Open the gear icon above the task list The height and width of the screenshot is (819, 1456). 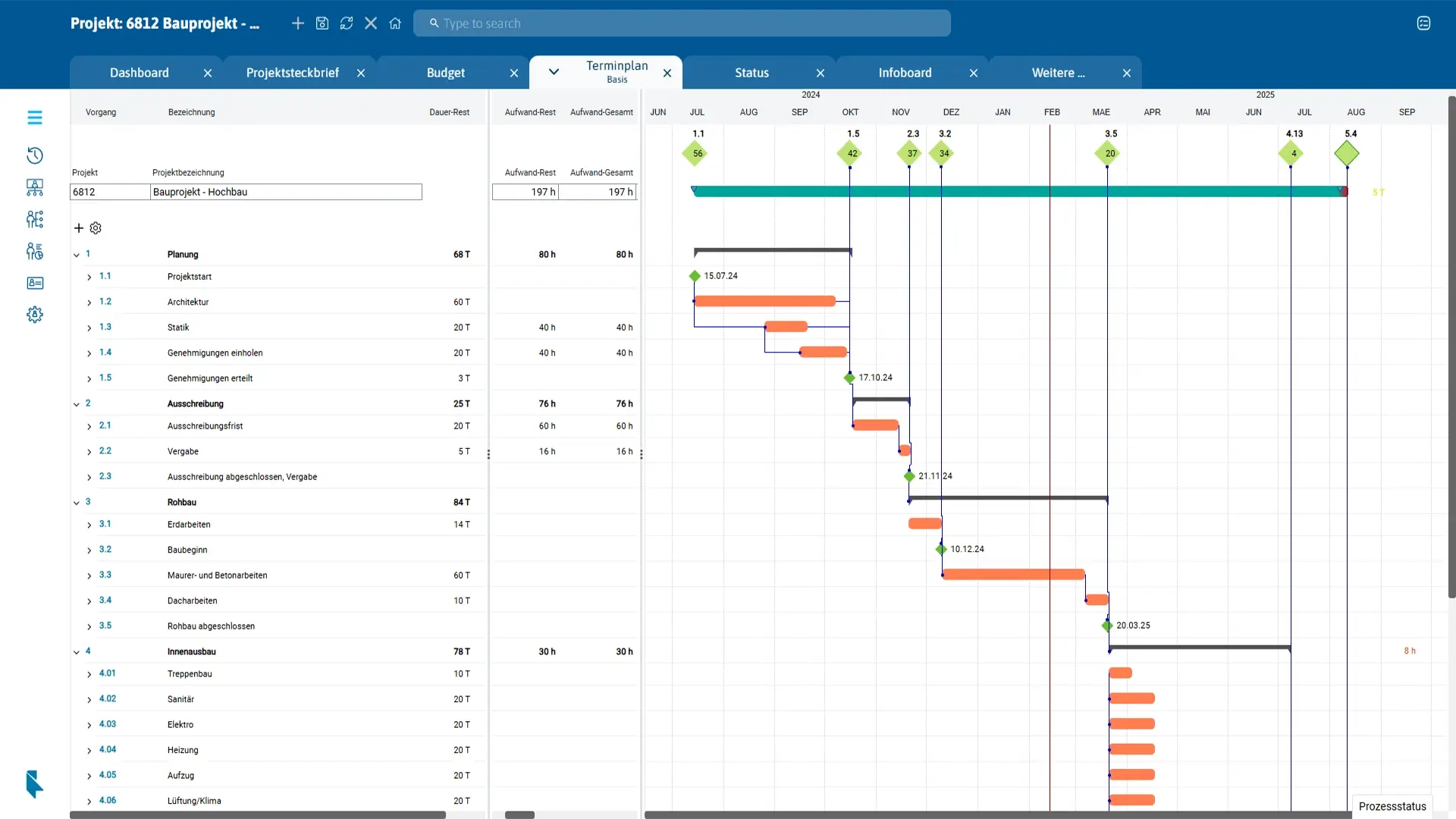click(95, 227)
